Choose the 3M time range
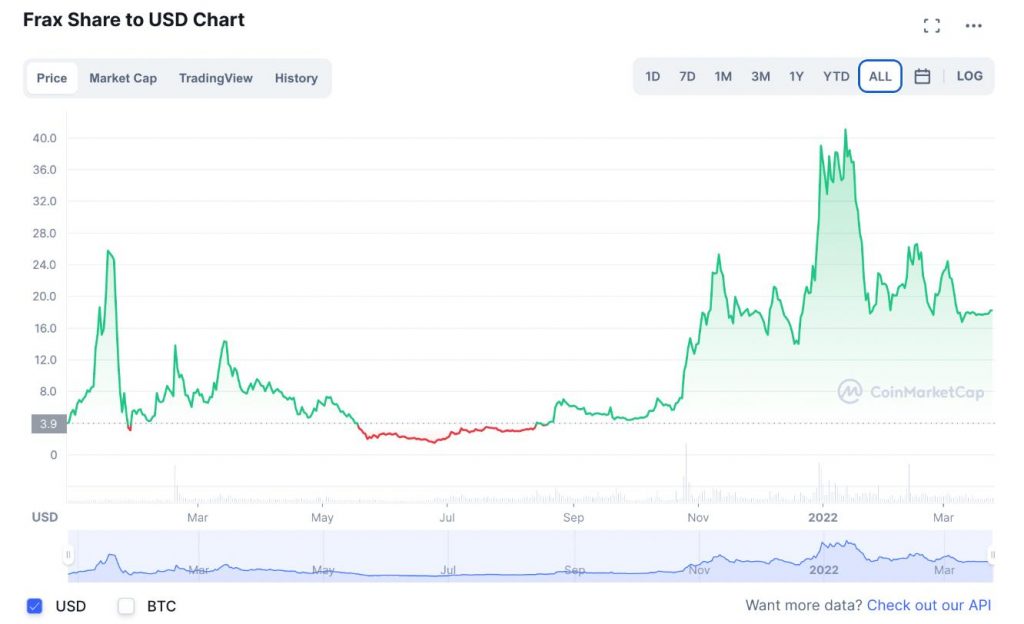This screenshot has width=1024, height=624. click(x=760, y=77)
